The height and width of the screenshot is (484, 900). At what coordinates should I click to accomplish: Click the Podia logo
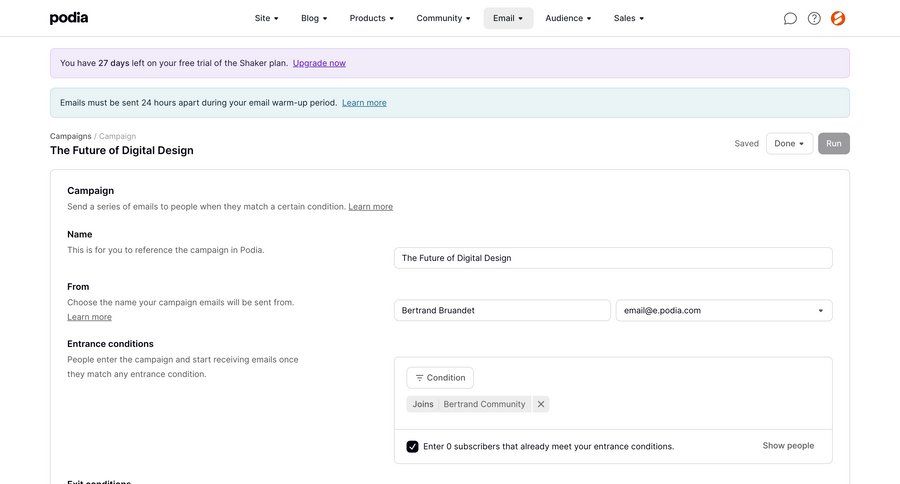(x=69, y=18)
